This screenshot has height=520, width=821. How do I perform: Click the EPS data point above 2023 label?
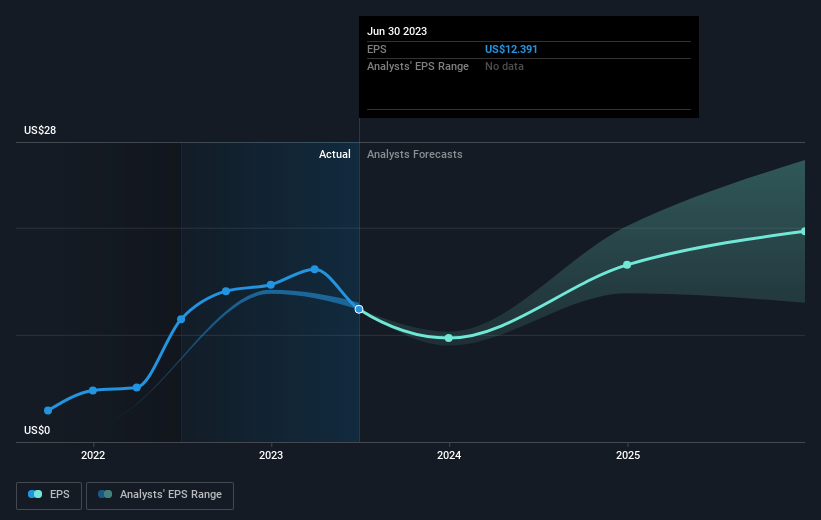point(271,285)
